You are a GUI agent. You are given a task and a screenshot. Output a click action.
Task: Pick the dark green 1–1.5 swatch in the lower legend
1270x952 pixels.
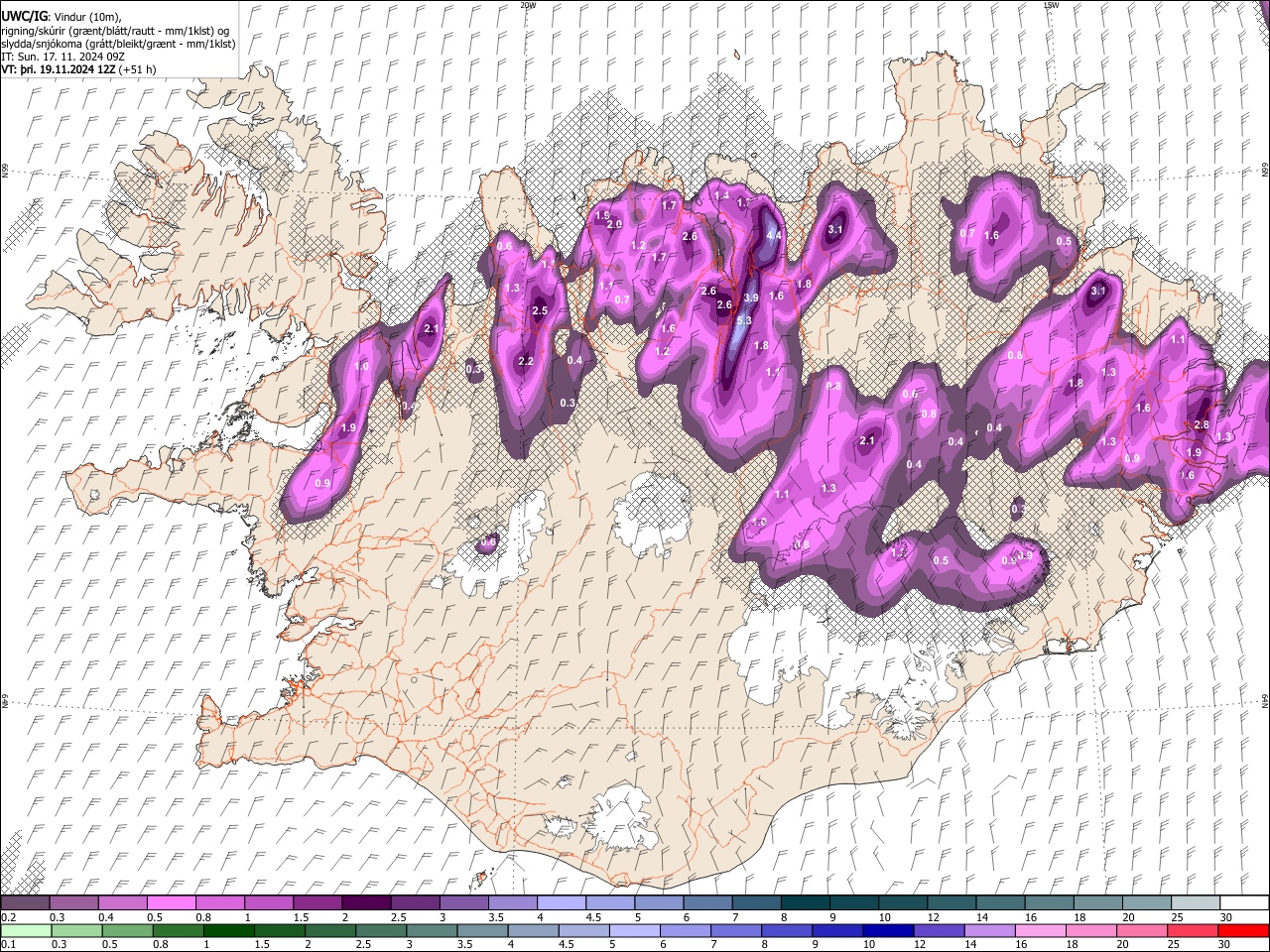pos(228,931)
